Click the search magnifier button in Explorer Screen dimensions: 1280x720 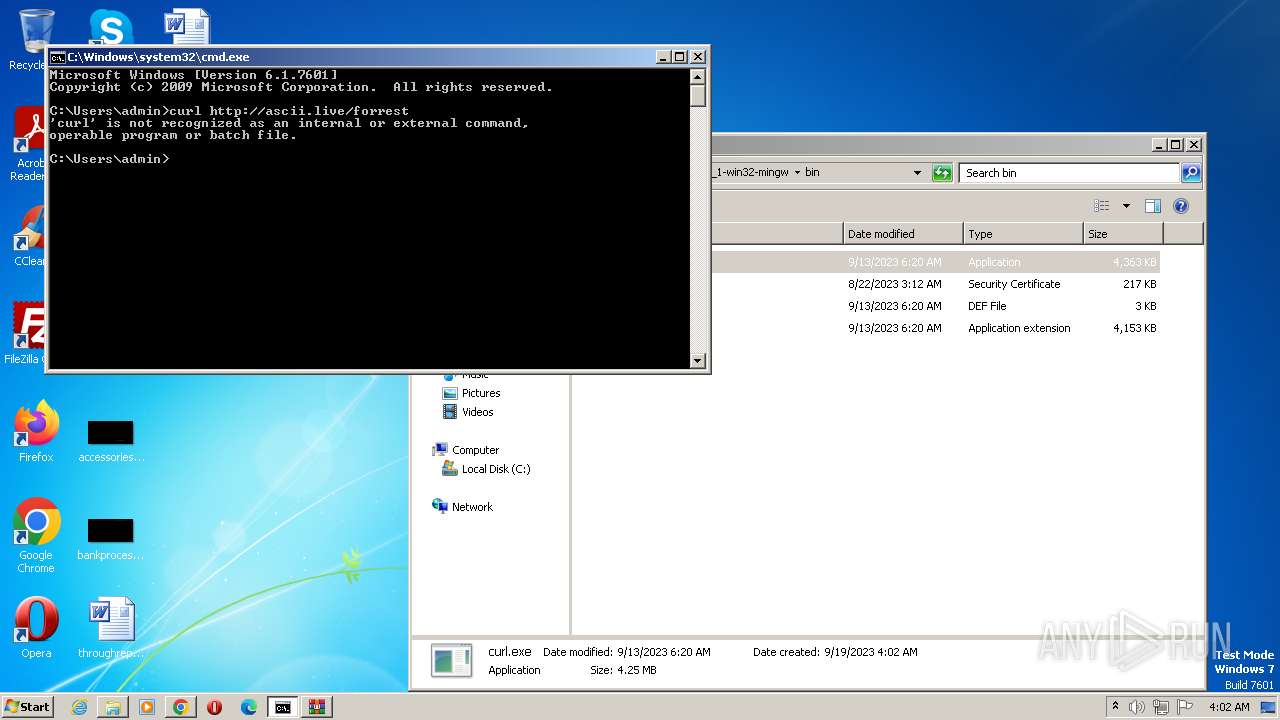[1190, 173]
